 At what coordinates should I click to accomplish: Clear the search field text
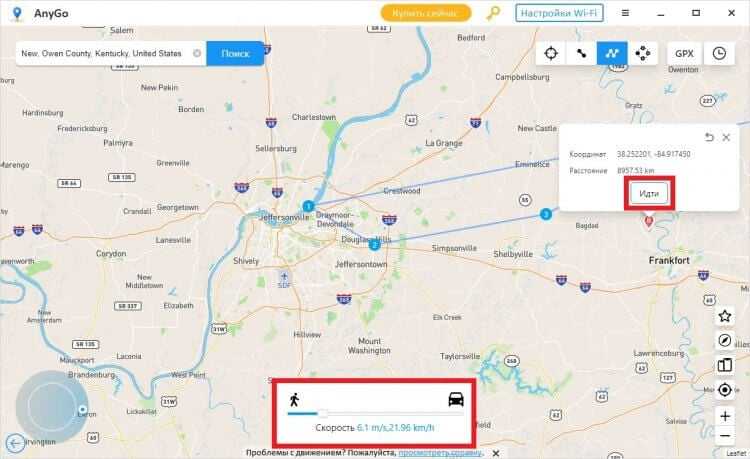197,54
